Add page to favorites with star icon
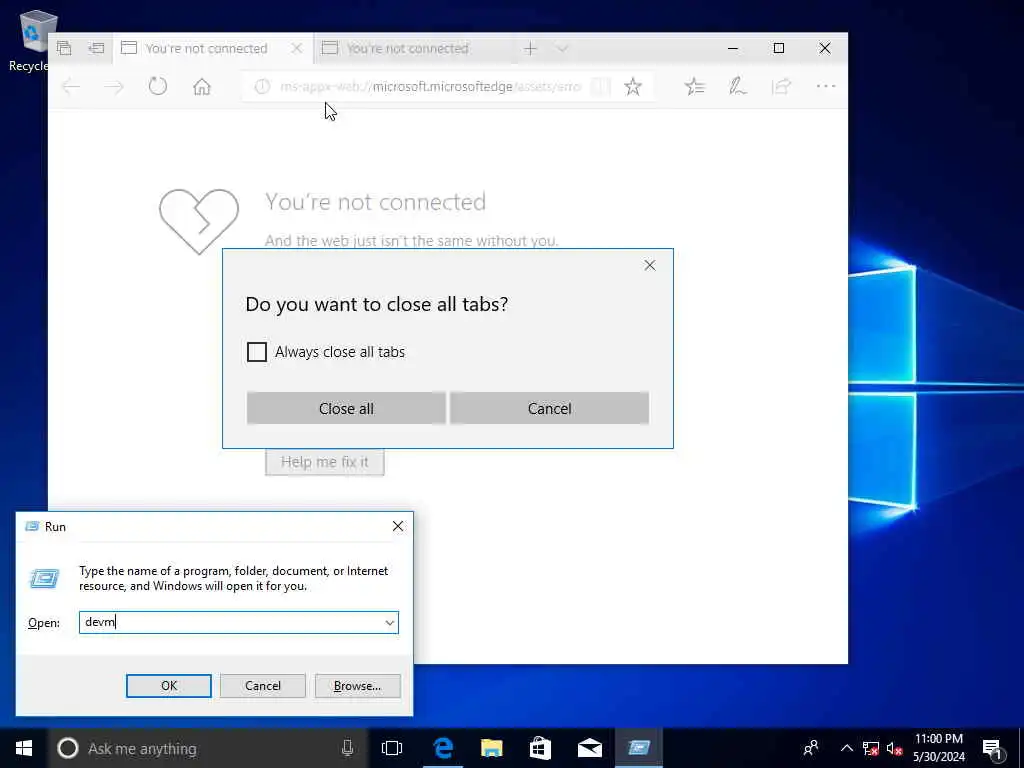 633,86
